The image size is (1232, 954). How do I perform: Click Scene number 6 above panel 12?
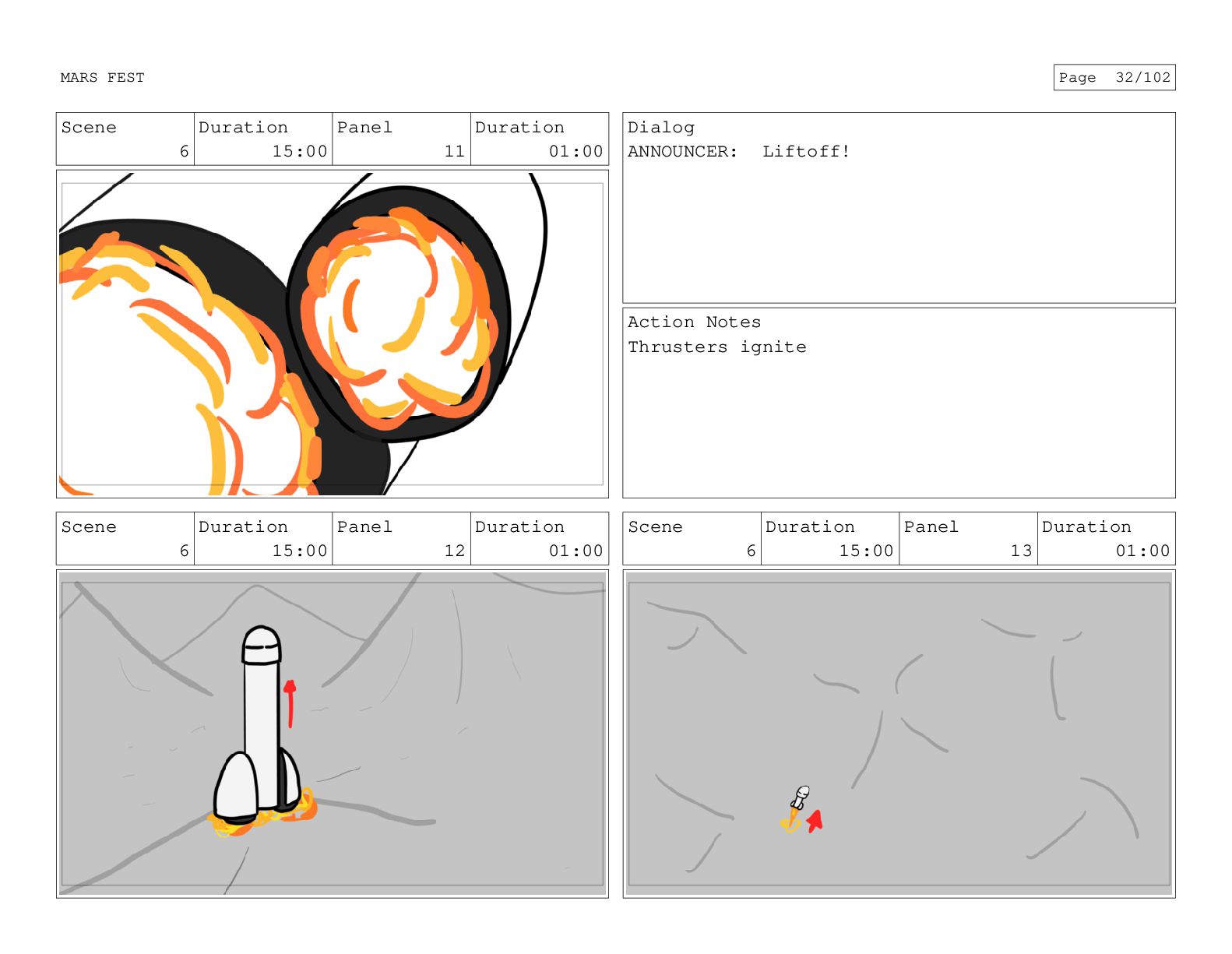[x=185, y=551]
